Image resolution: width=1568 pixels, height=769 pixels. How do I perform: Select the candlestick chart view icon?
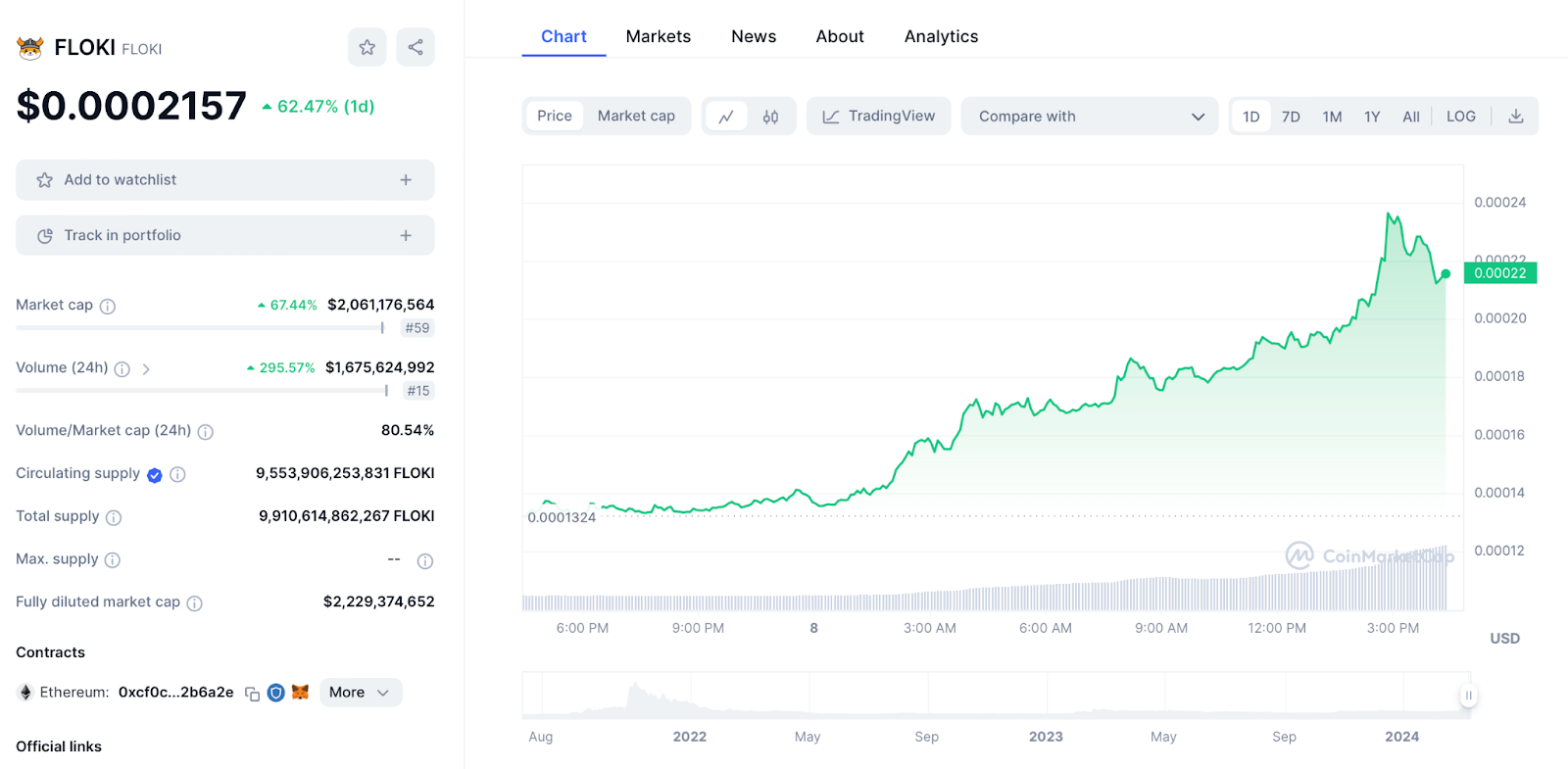[x=771, y=117]
